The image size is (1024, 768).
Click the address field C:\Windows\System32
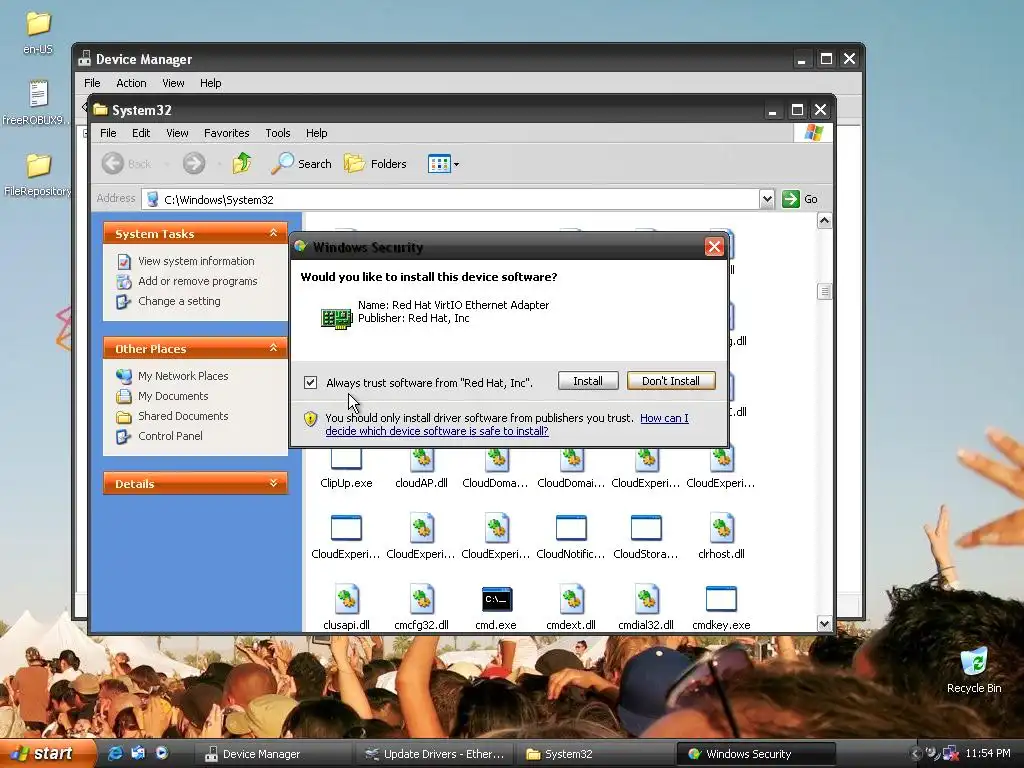click(x=451, y=199)
